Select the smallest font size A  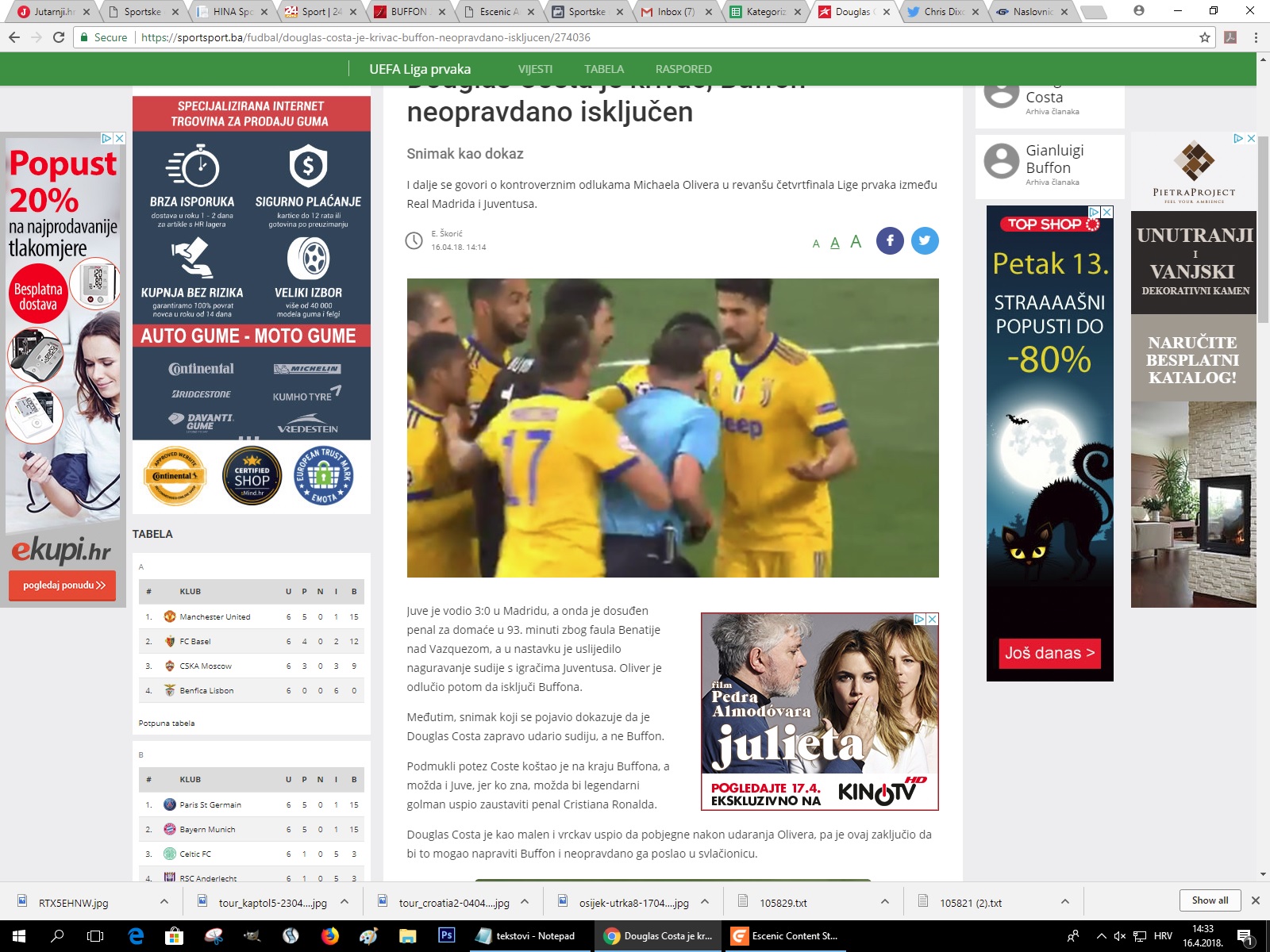tap(816, 244)
